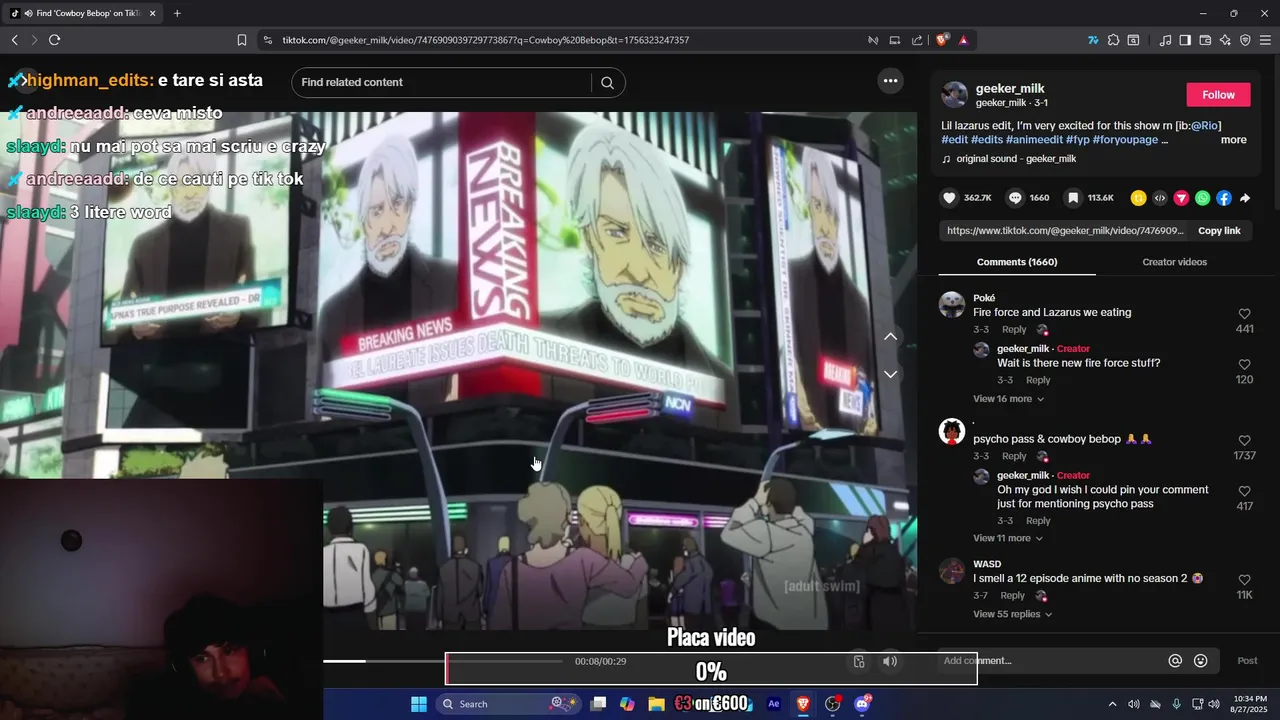The image size is (1280, 720).
Task: Save the video with the bookmark icon
Action: (1073, 198)
